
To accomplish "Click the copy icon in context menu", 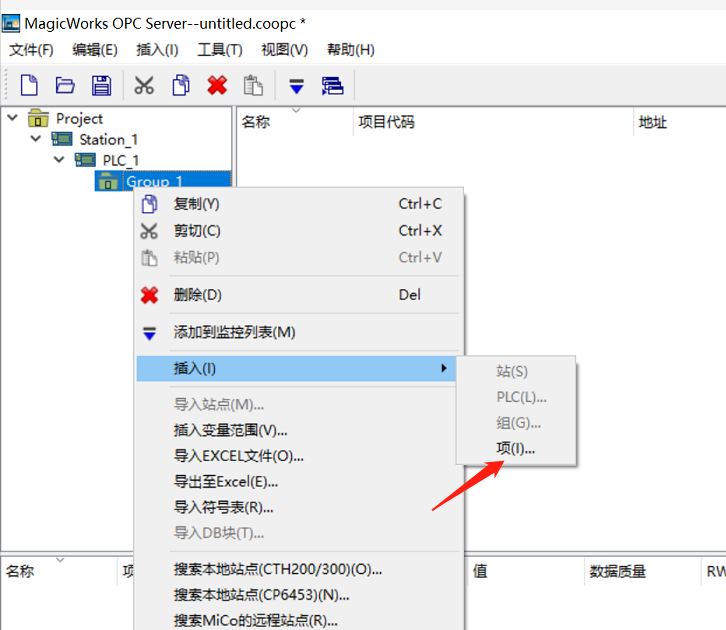I will point(149,204).
